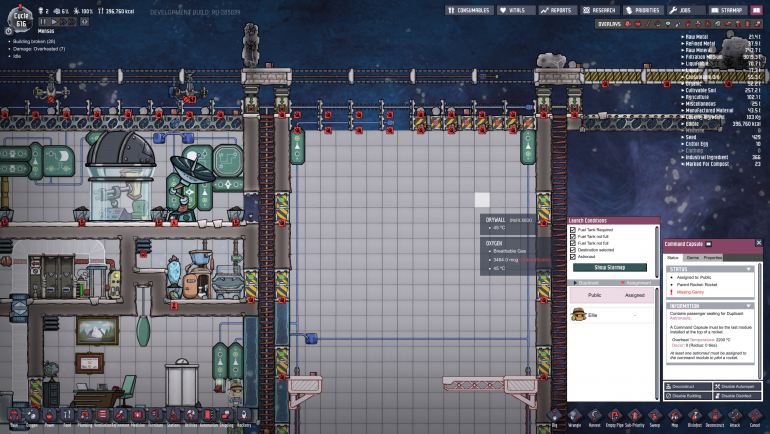This screenshot has height=434, width=770.
Task: Open the Oxygen build category
Action: click(32, 416)
